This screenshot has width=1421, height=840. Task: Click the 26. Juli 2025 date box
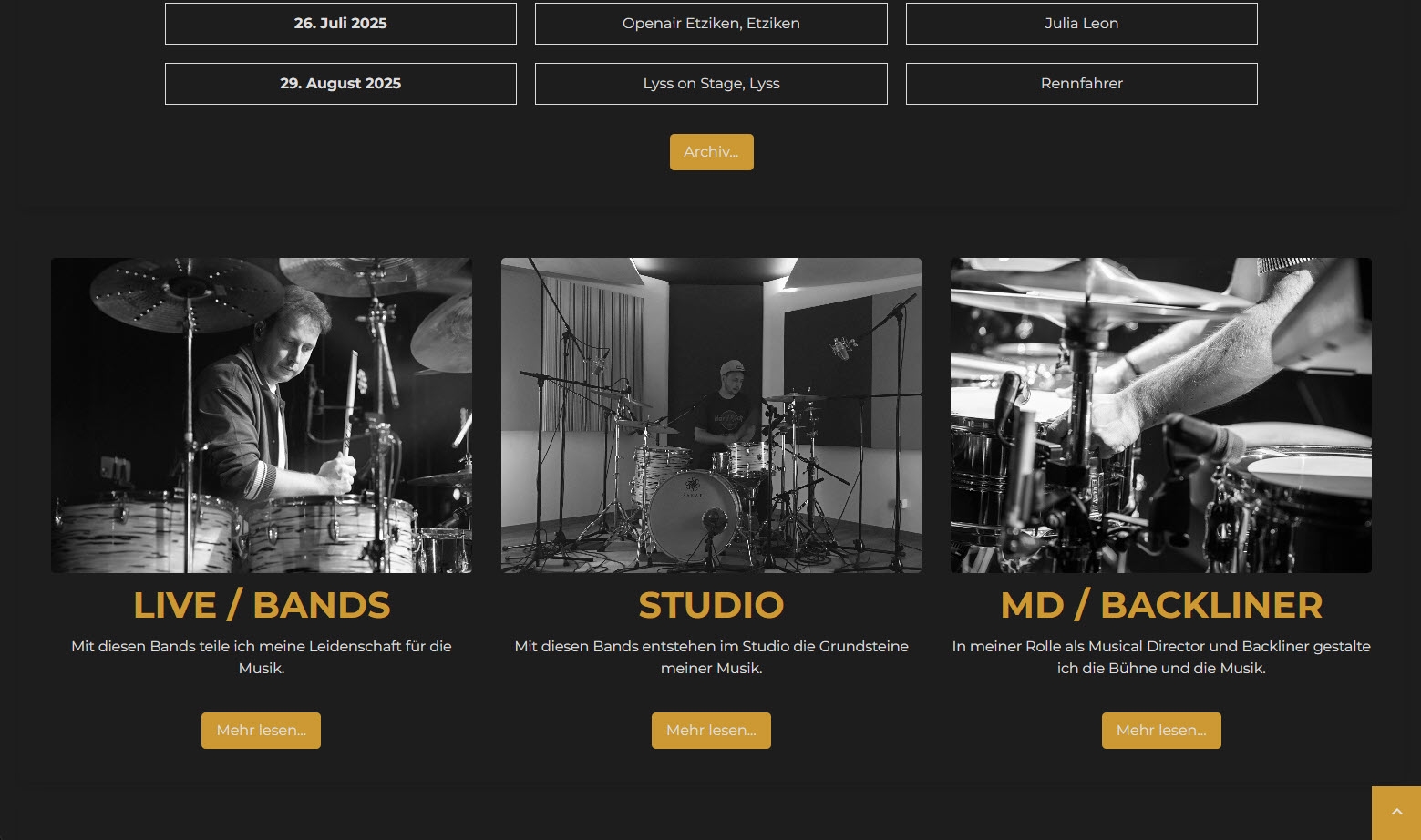coord(341,24)
